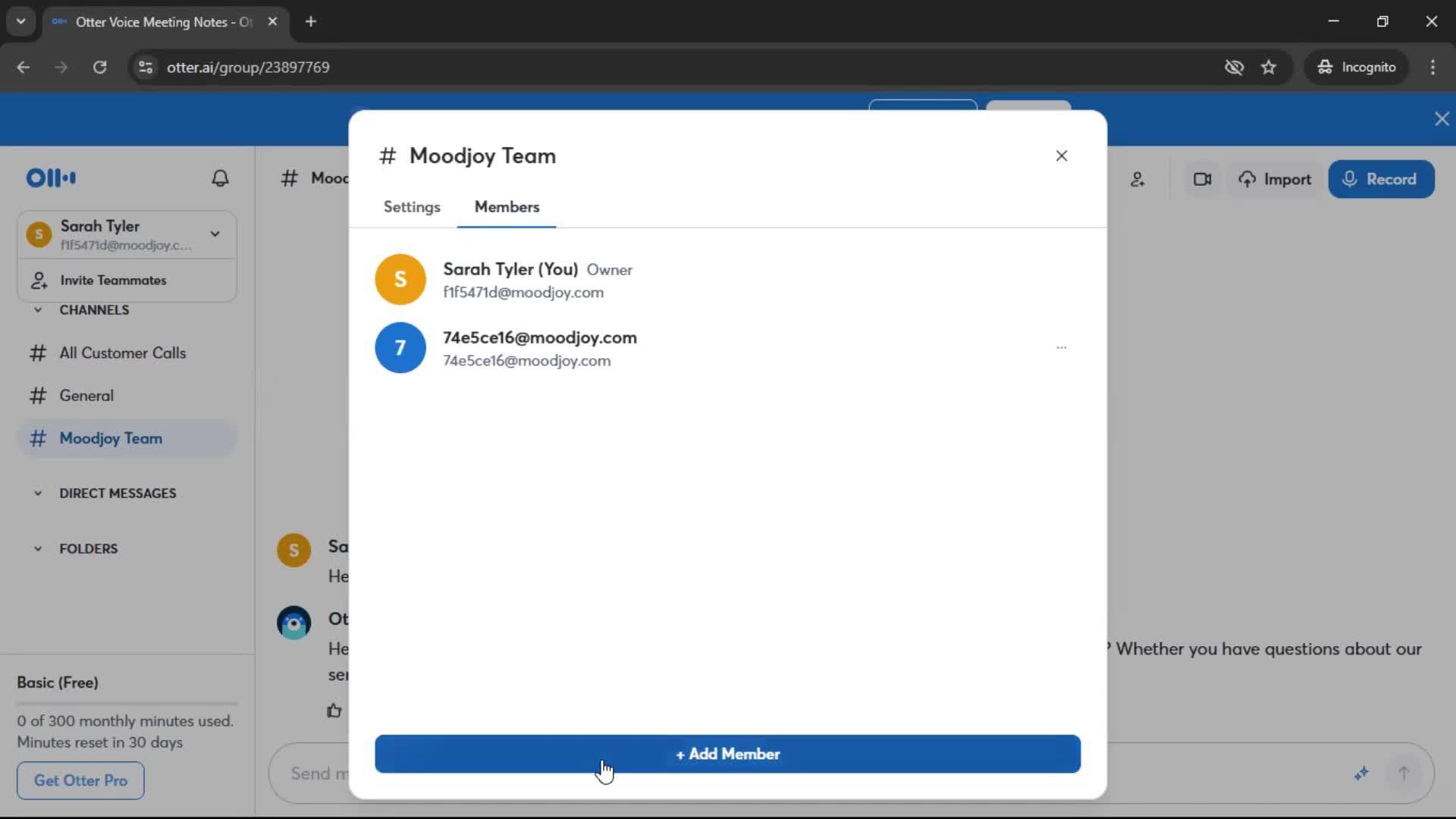Collapse the CHANNELS section
The image size is (1456, 819).
[38, 310]
